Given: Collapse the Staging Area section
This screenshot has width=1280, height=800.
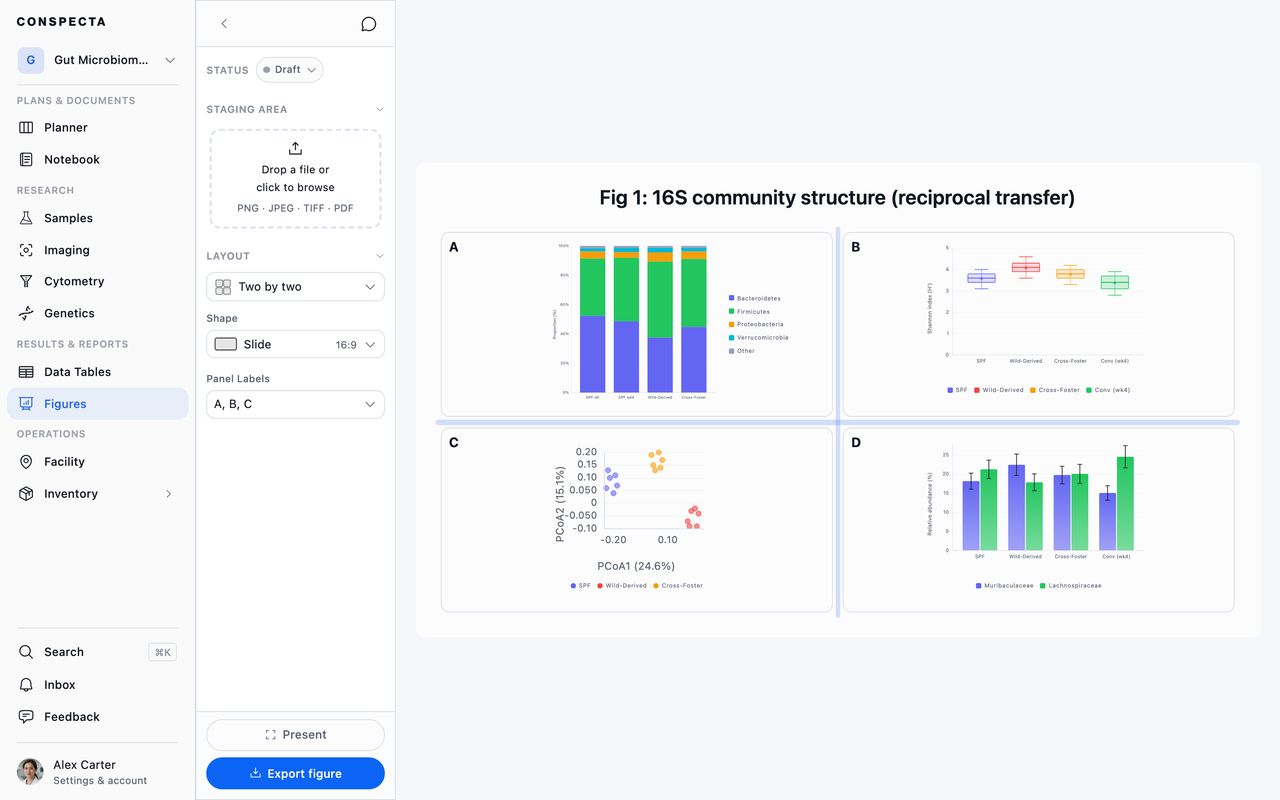Looking at the screenshot, I should pos(379,109).
